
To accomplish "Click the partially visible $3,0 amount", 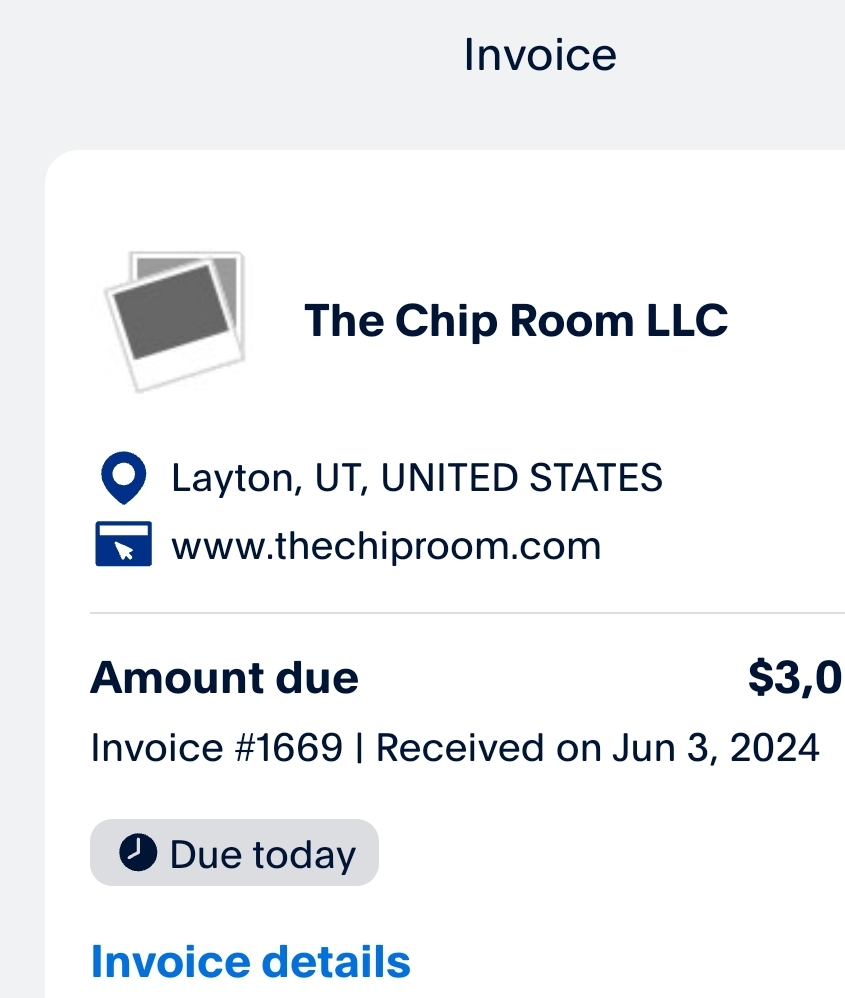I will [x=795, y=679].
